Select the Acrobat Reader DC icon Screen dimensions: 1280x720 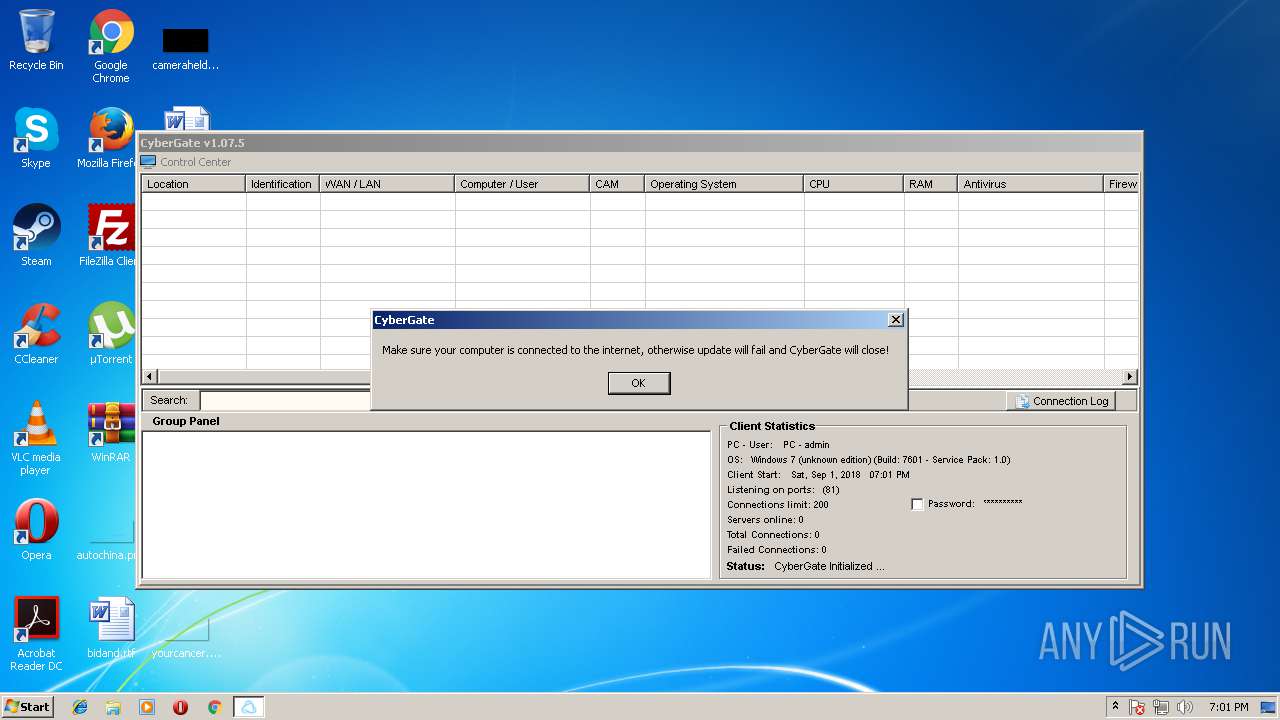(36, 634)
